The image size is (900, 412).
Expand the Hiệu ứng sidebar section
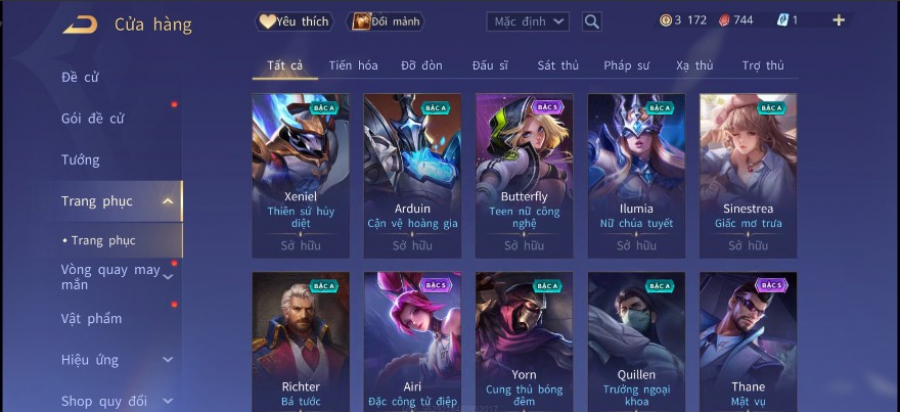(x=168, y=360)
